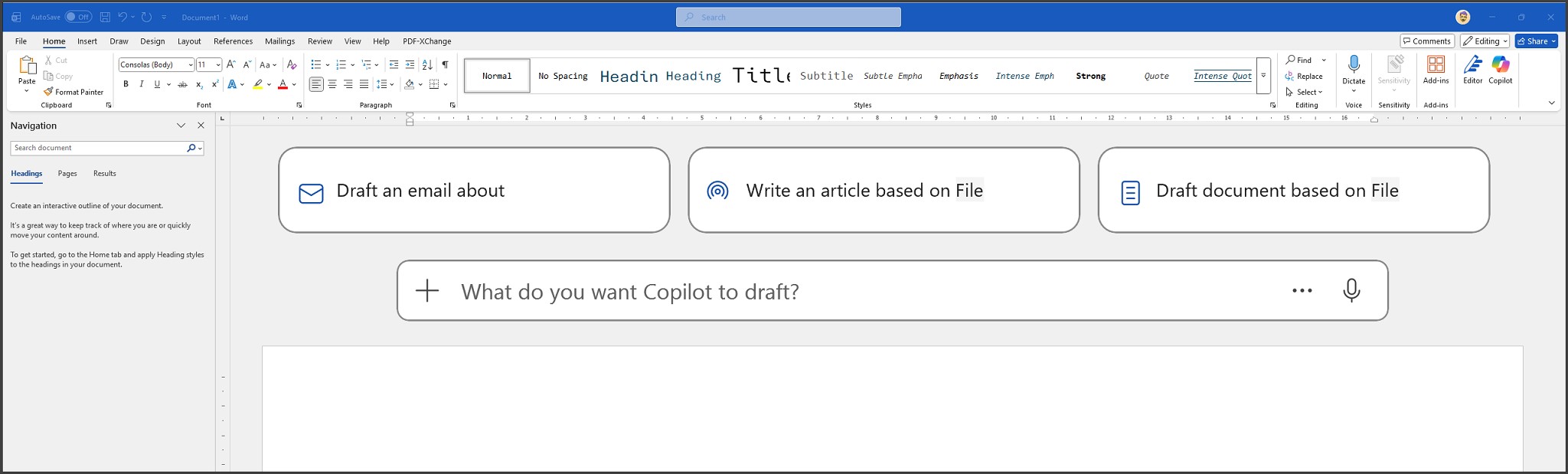Open the Comments button
Viewport: 1568px width, 474px height.
tap(1426, 41)
